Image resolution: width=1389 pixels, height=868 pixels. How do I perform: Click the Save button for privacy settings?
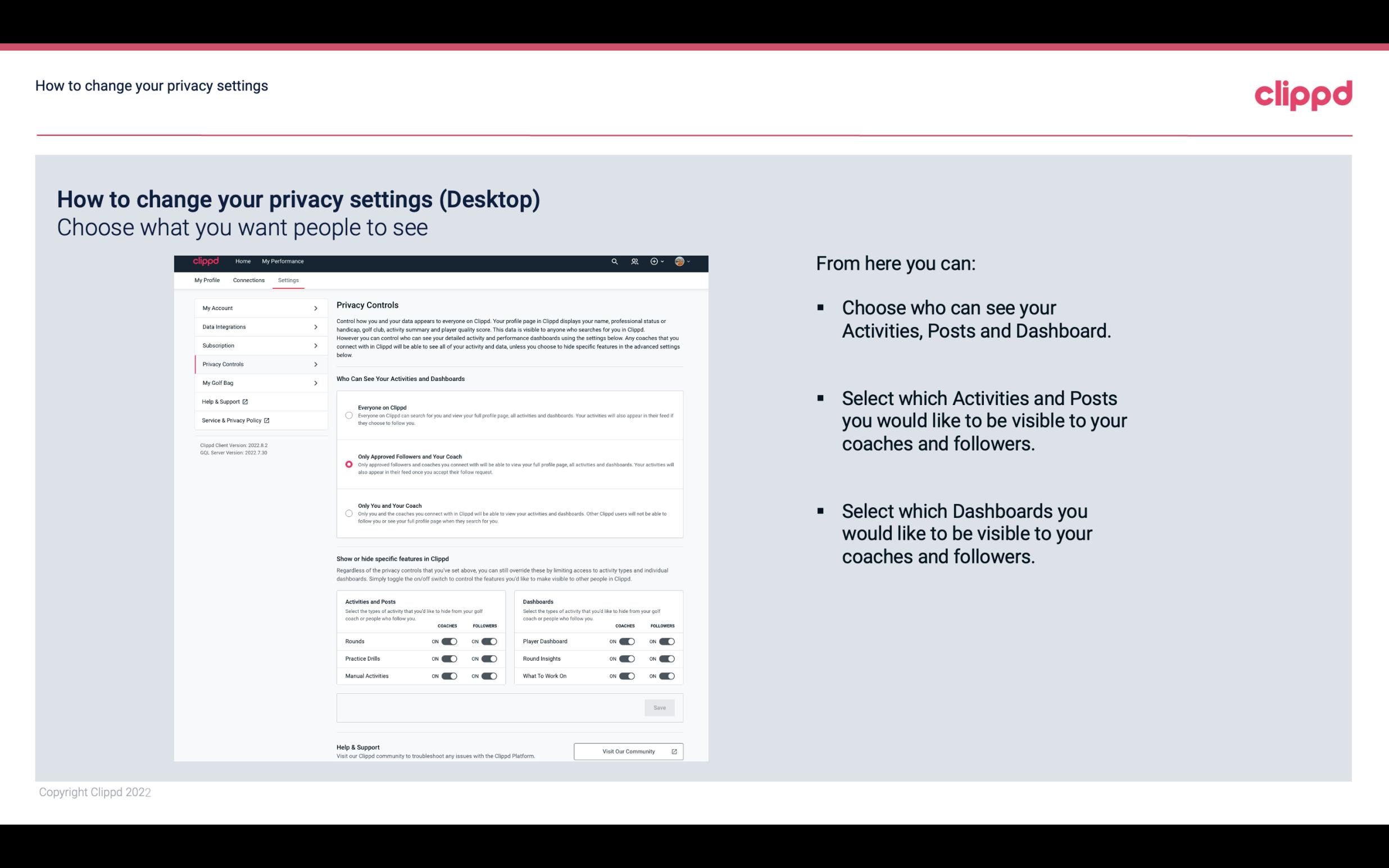coord(660,707)
